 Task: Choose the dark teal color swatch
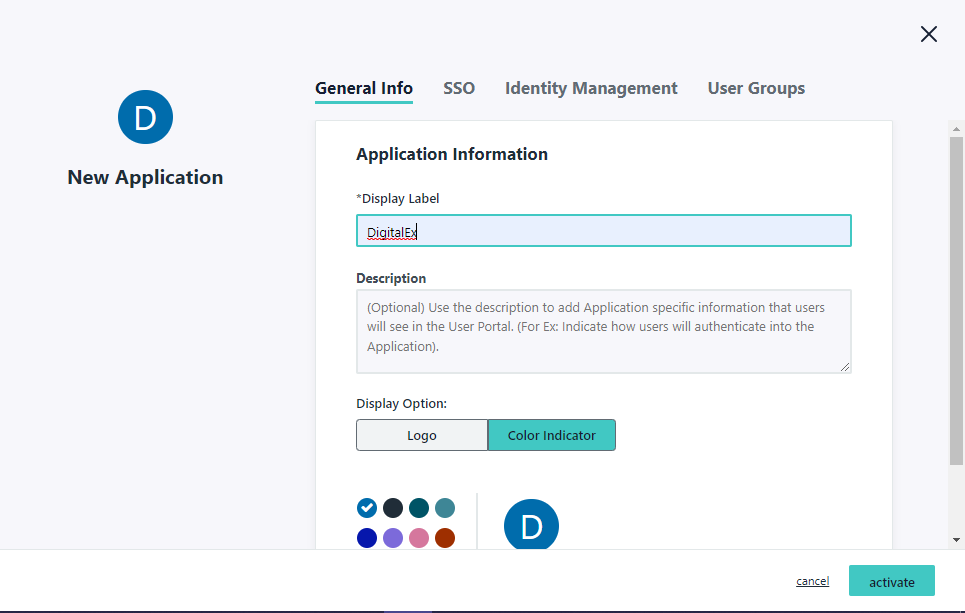[419, 508]
